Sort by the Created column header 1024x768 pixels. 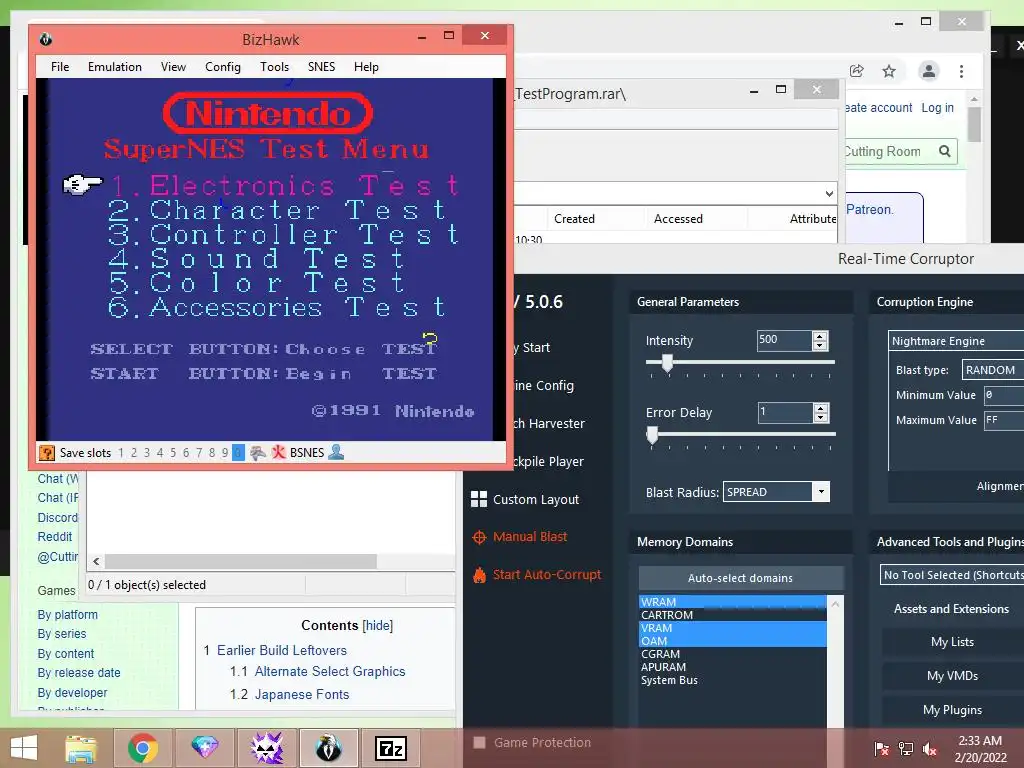click(x=574, y=219)
